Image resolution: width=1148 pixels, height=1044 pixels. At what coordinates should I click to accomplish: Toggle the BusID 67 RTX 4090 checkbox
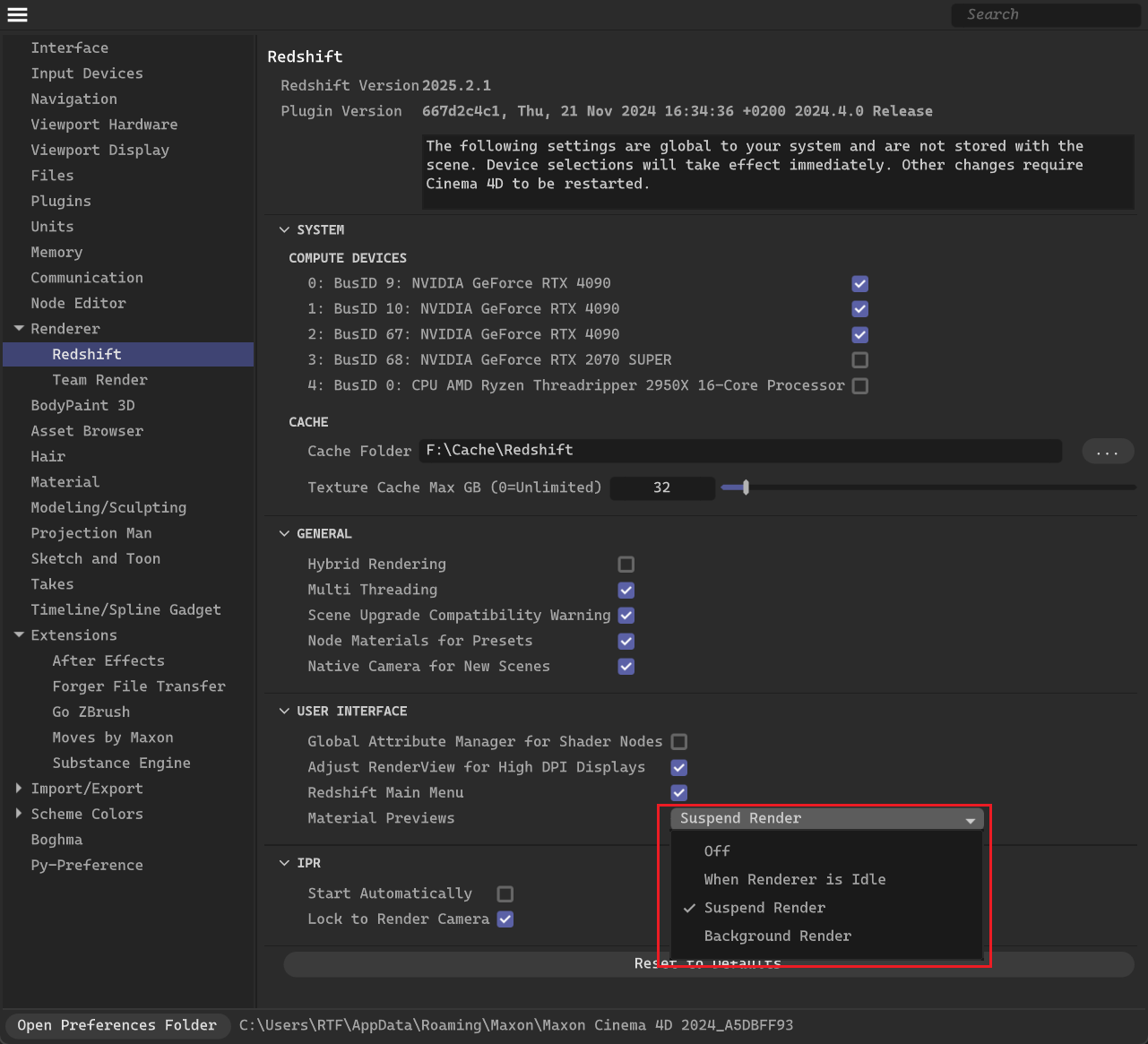click(x=860, y=335)
